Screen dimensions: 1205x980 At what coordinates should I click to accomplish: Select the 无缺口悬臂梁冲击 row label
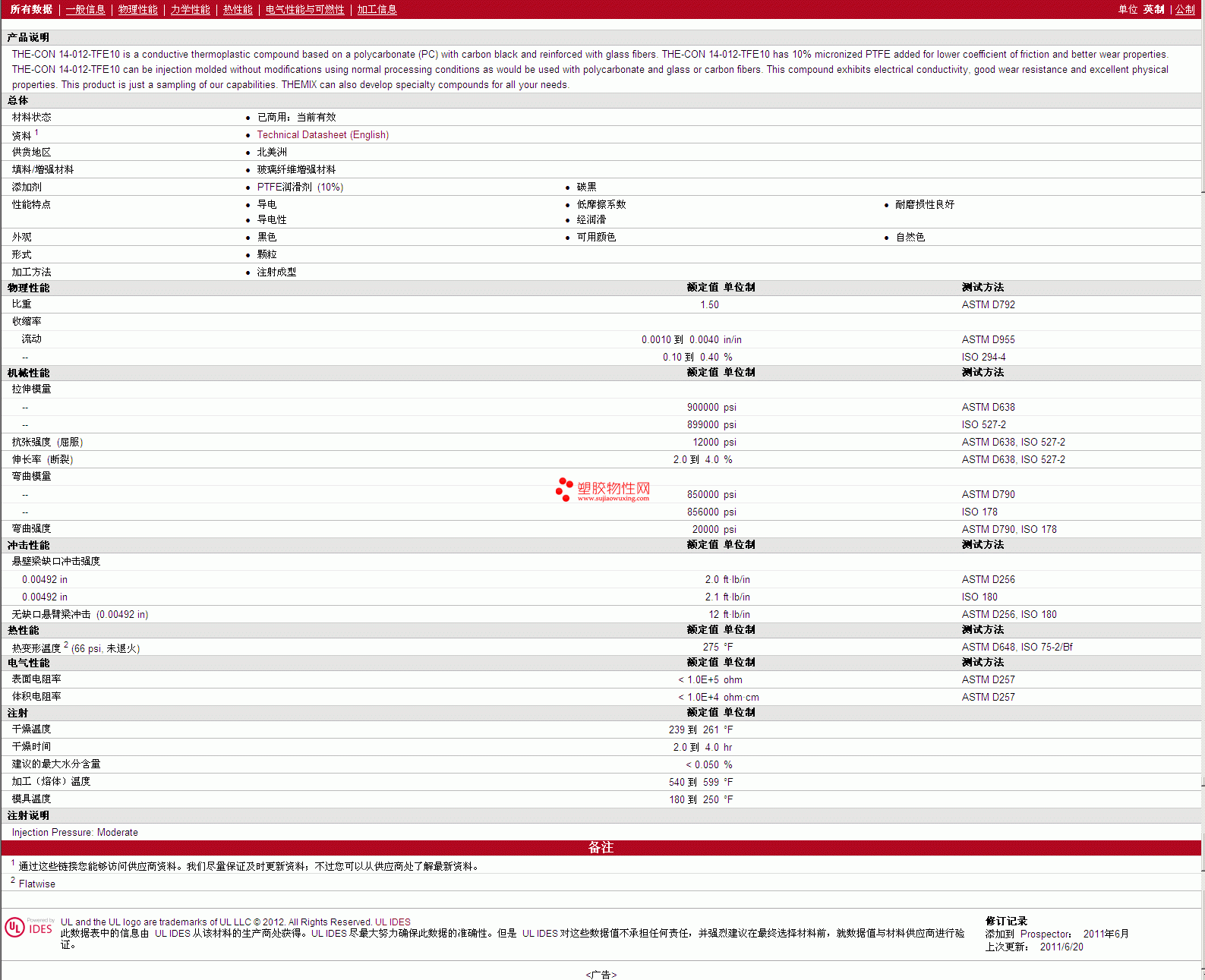pyautogui.click(x=80, y=614)
